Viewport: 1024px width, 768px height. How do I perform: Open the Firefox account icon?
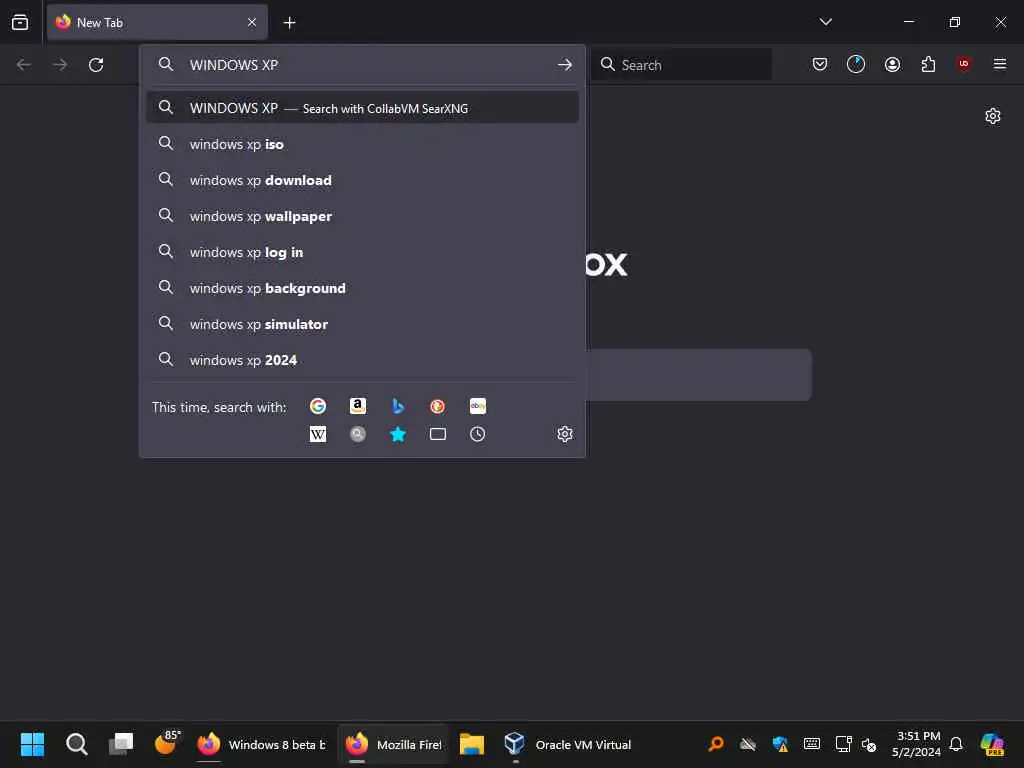[x=892, y=64]
